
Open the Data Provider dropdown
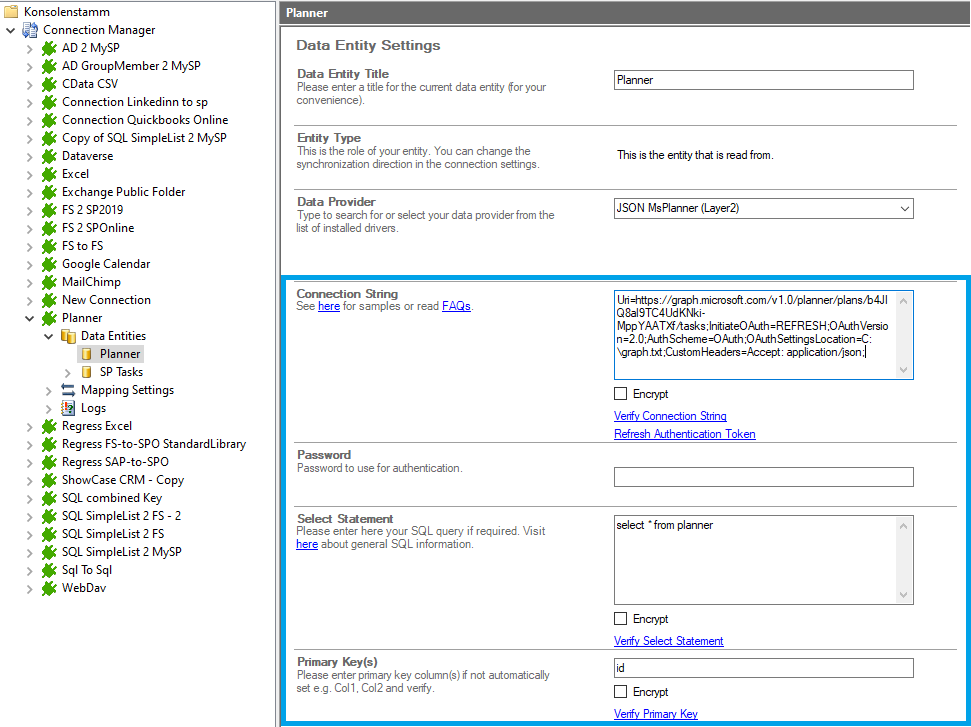coord(904,208)
